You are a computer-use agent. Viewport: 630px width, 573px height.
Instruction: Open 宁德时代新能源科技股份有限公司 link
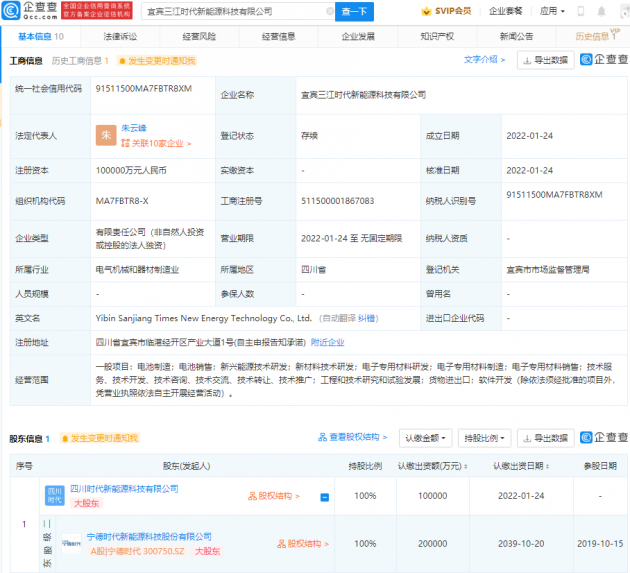click(149, 537)
